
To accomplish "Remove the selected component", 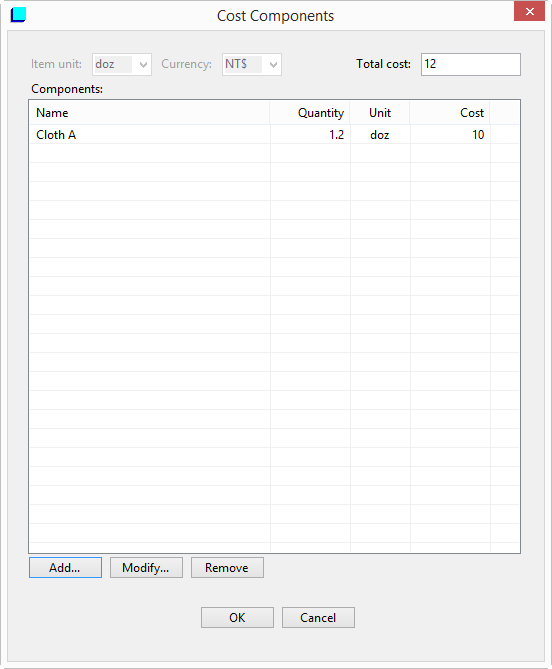I will pos(227,567).
